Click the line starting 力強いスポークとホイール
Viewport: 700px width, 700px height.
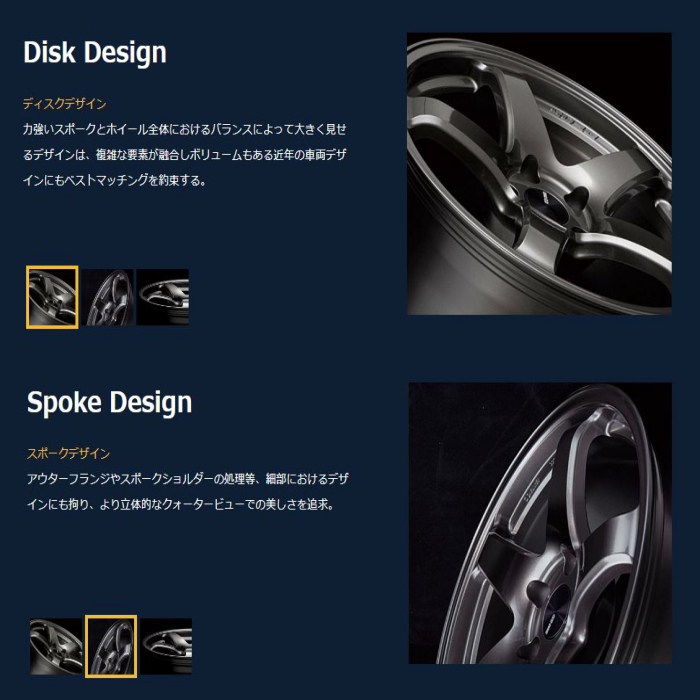(185, 129)
